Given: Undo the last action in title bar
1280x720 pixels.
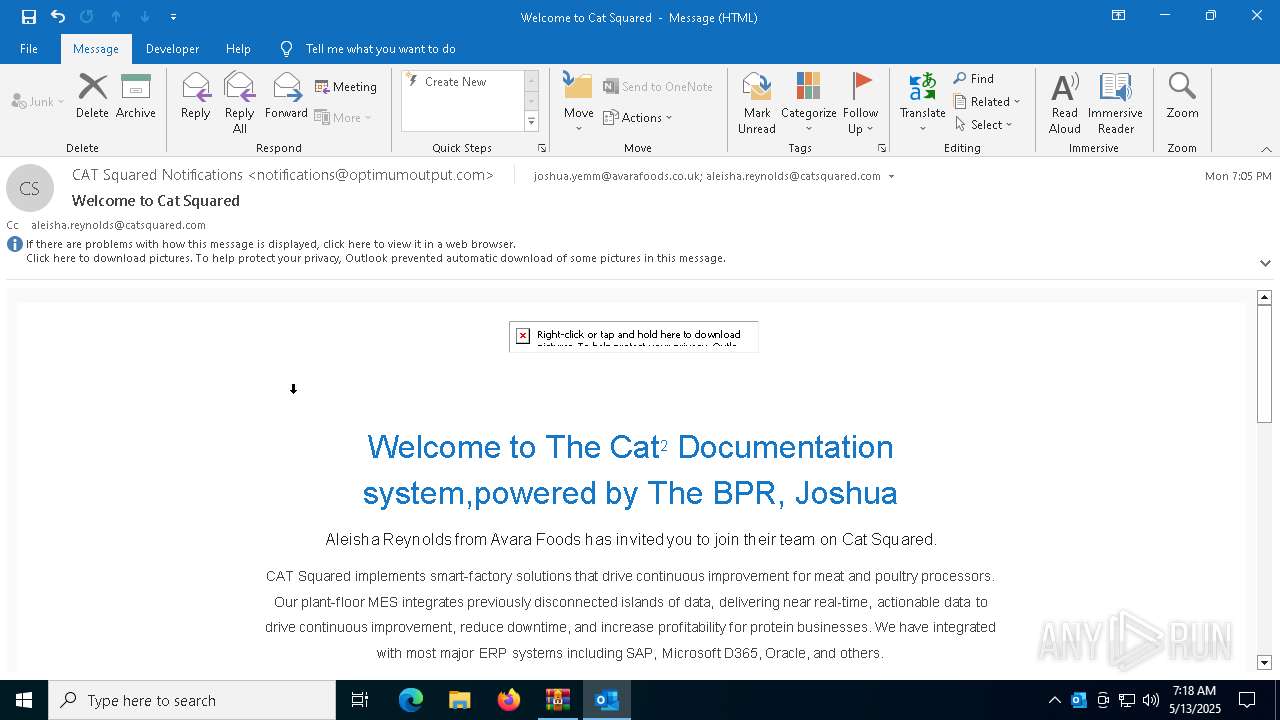Looking at the screenshot, I should point(58,16).
